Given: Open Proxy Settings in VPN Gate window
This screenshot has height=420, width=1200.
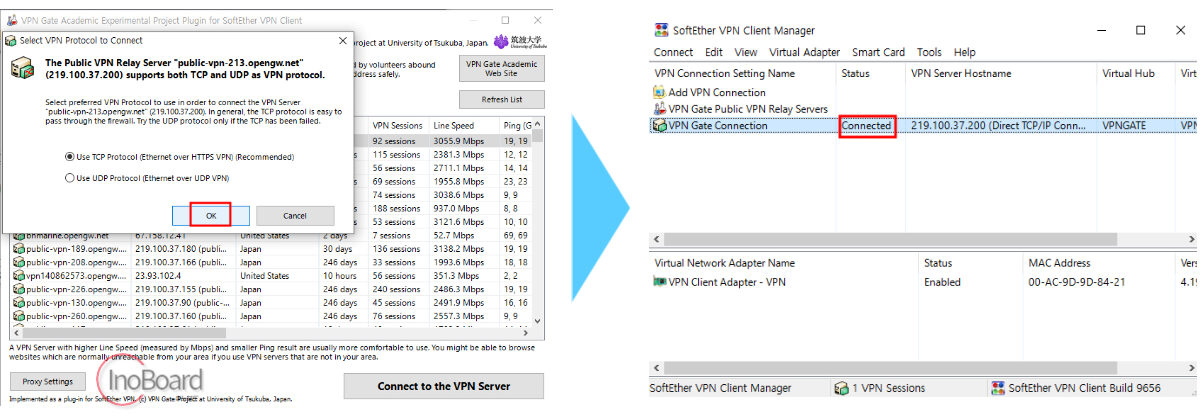Looking at the screenshot, I should pyautogui.click(x=47, y=381).
